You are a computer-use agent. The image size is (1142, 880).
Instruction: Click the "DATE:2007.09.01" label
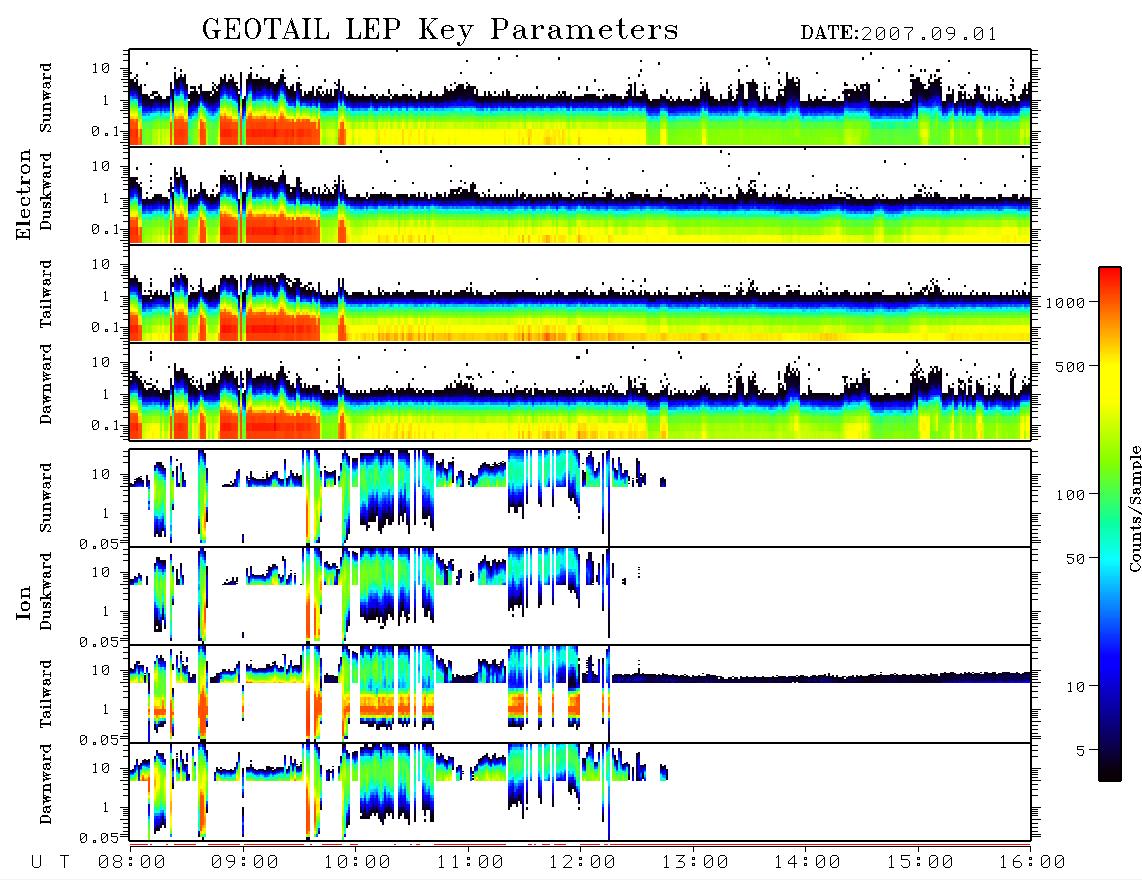pos(898,34)
